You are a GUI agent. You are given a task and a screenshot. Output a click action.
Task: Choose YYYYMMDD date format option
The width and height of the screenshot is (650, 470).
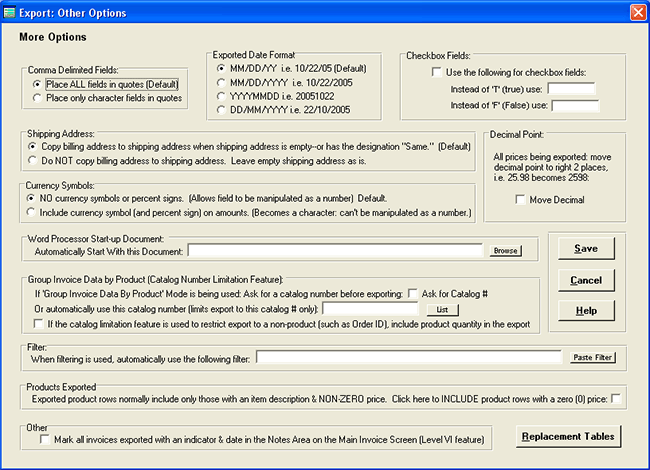click(x=220, y=96)
